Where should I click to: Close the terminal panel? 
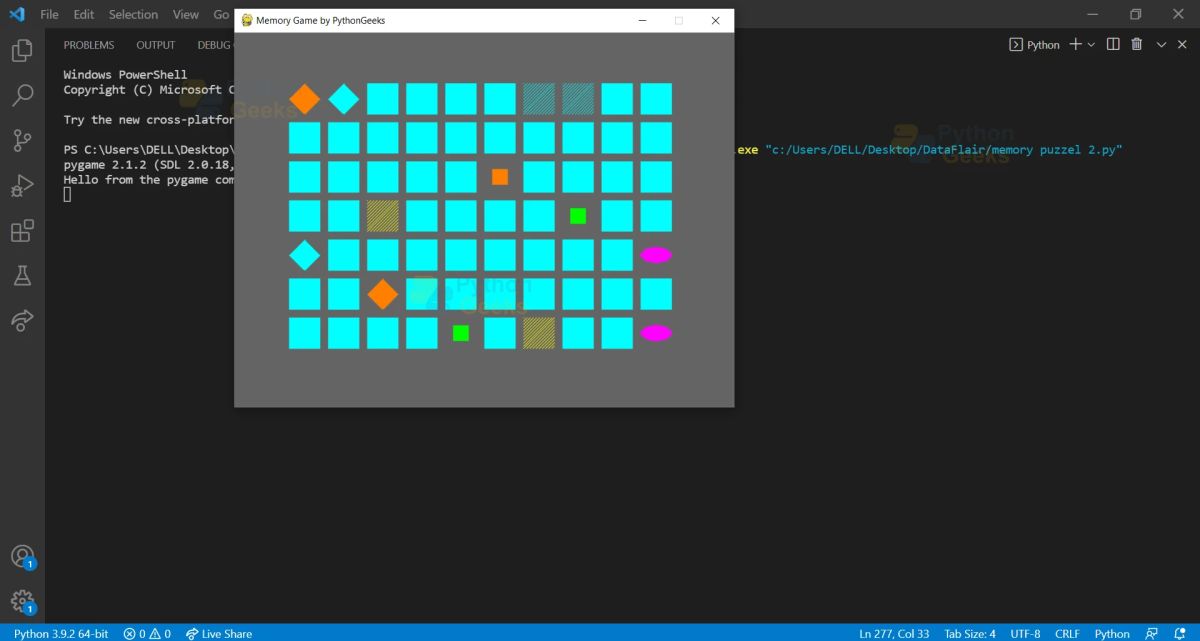coord(1183,44)
